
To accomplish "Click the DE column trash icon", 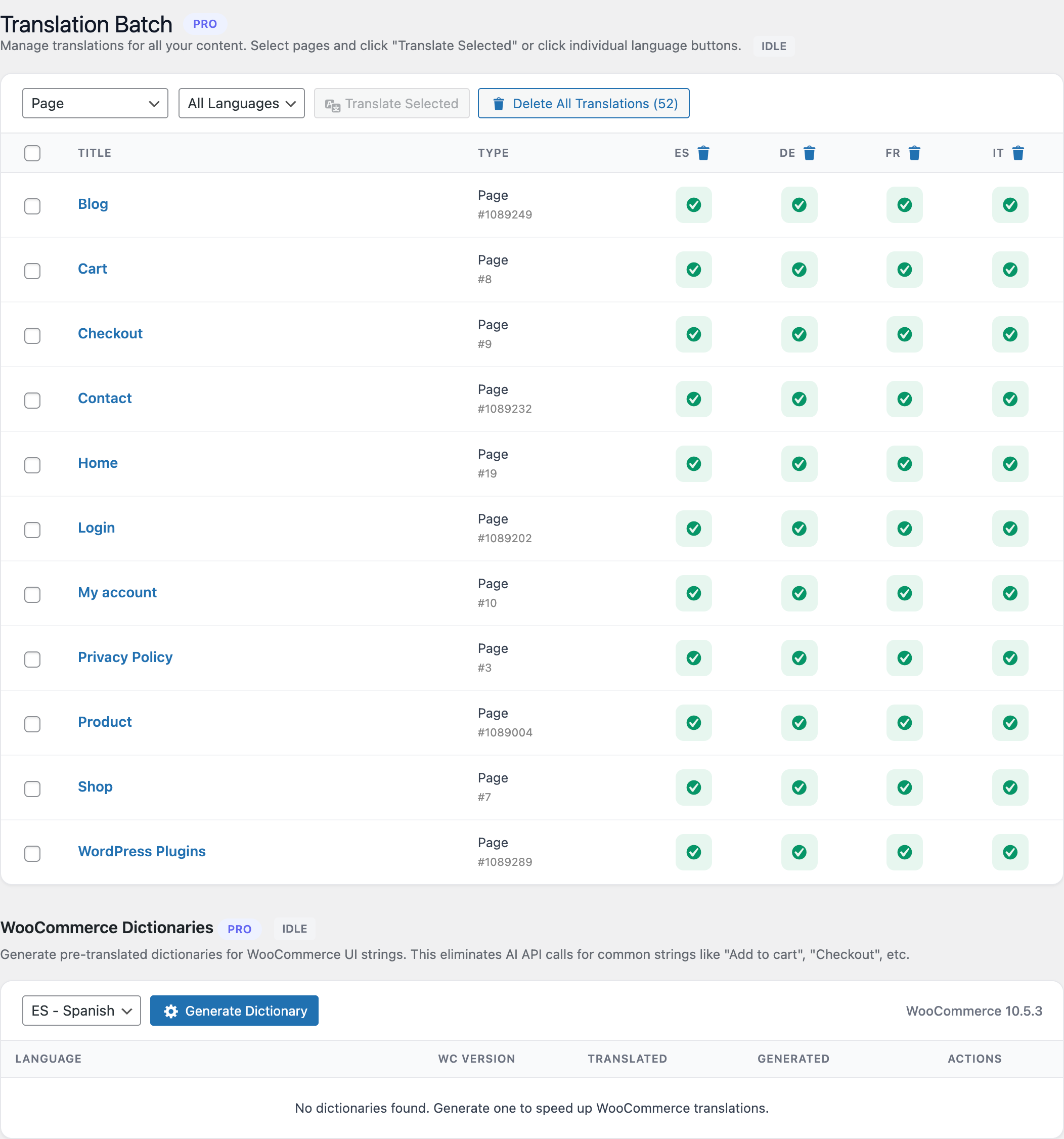I will pyautogui.click(x=809, y=153).
